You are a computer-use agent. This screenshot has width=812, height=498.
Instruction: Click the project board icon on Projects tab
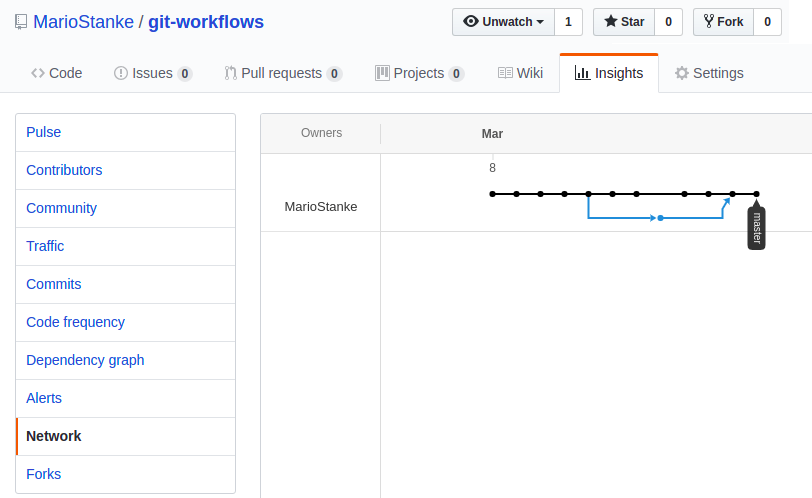(x=382, y=73)
